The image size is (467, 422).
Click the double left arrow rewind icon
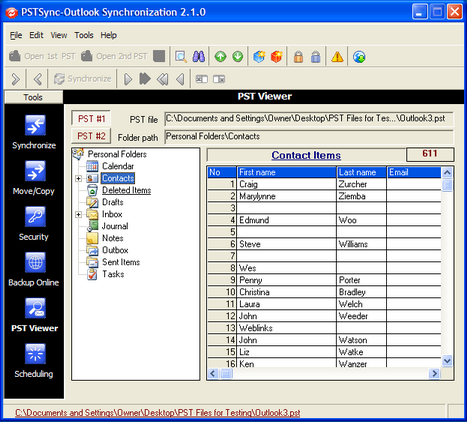pyautogui.click(x=163, y=79)
